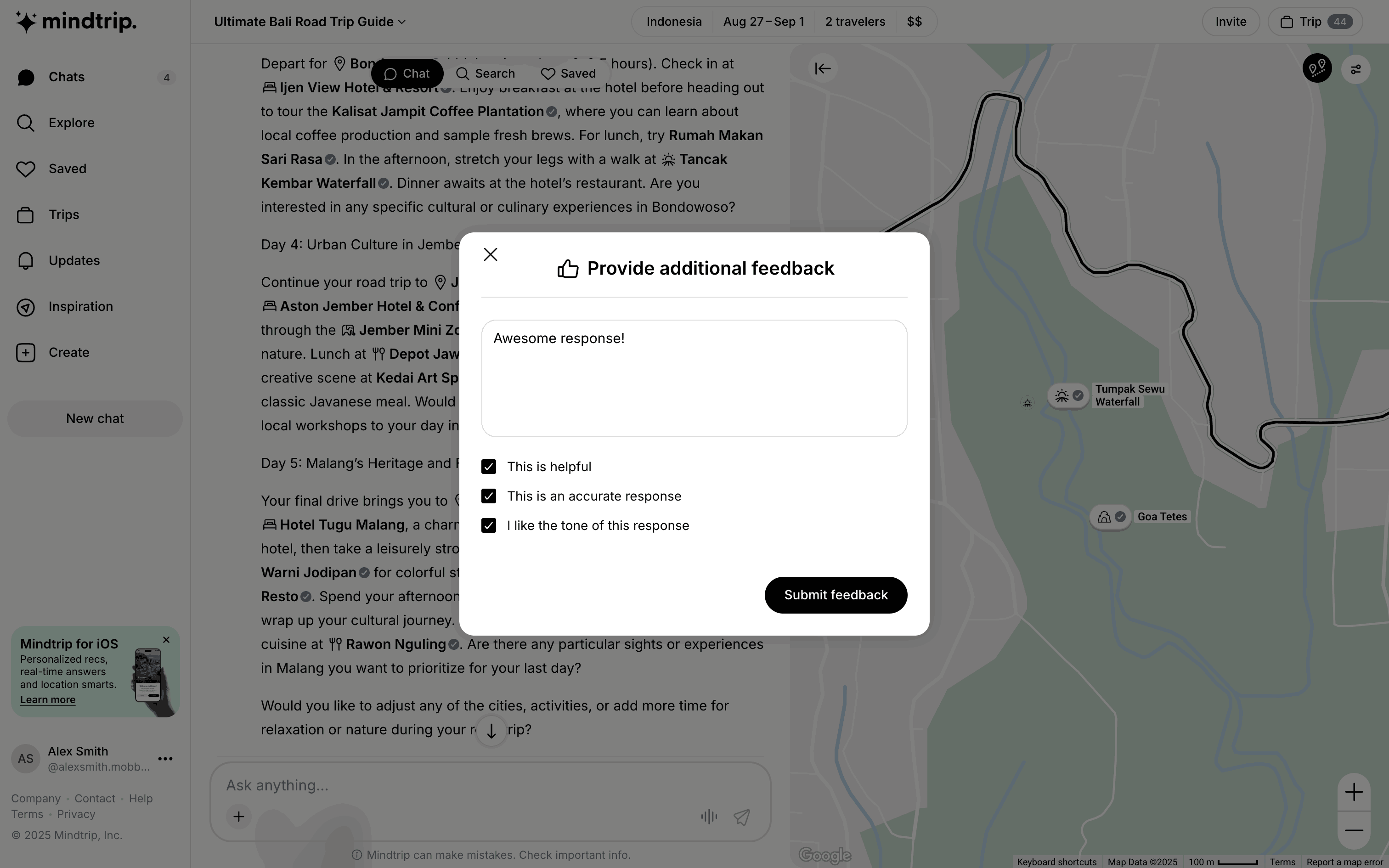Expand Ultimate Bali Road Trip Guide dropdown
1389x868 pixels.
310,22
